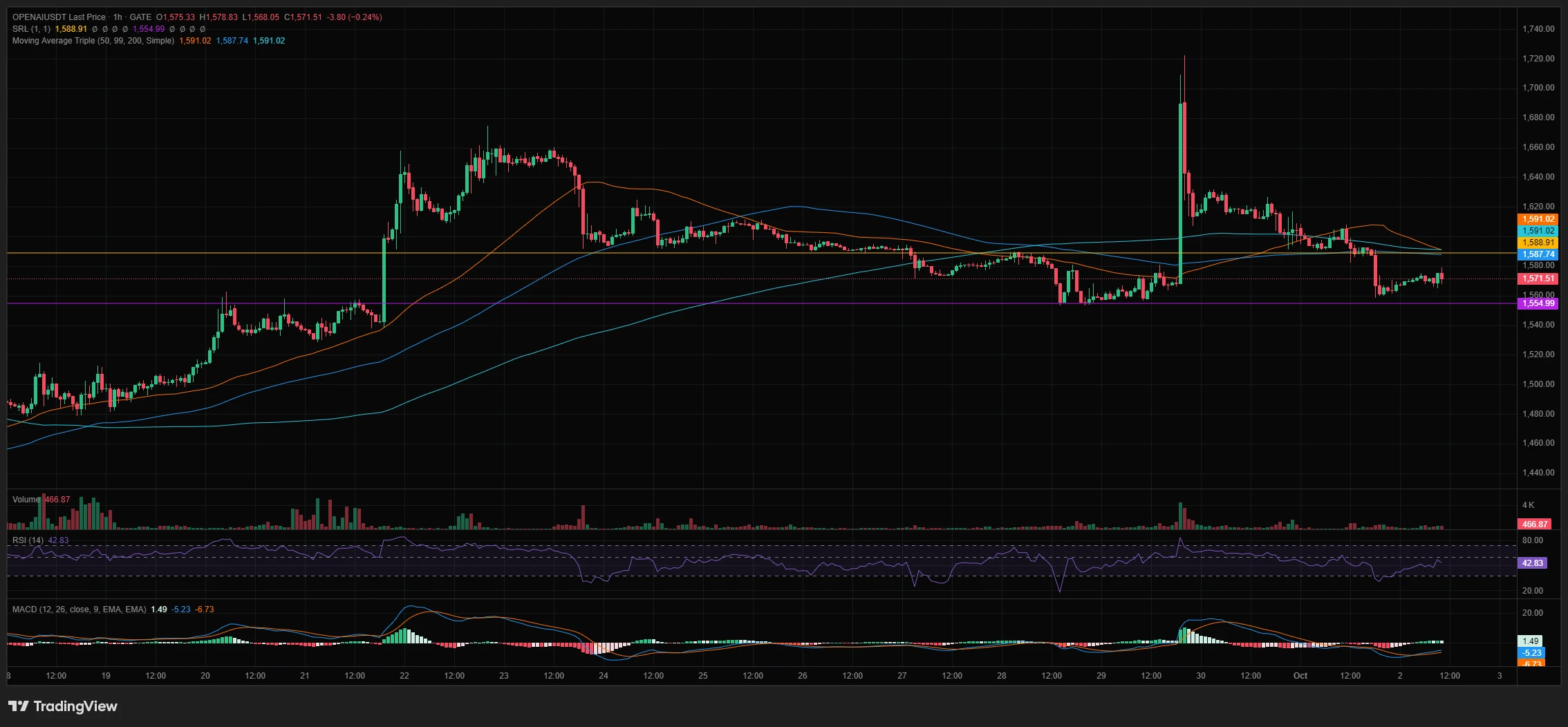The width and height of the screenshot is (1568, 727).
Task: Click the 4K volume scale label
Action: (x=1528, y=505)
